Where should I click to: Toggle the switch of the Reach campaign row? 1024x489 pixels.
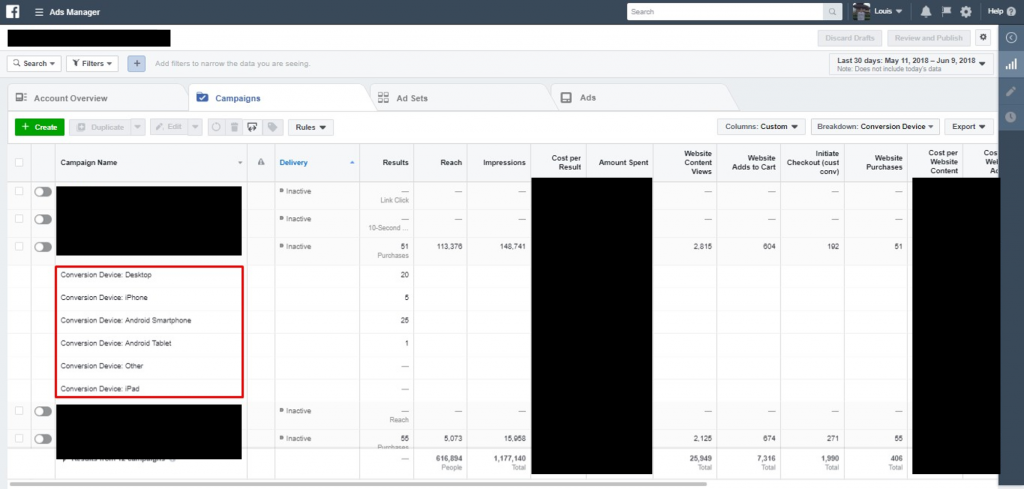tap(43, 411)
